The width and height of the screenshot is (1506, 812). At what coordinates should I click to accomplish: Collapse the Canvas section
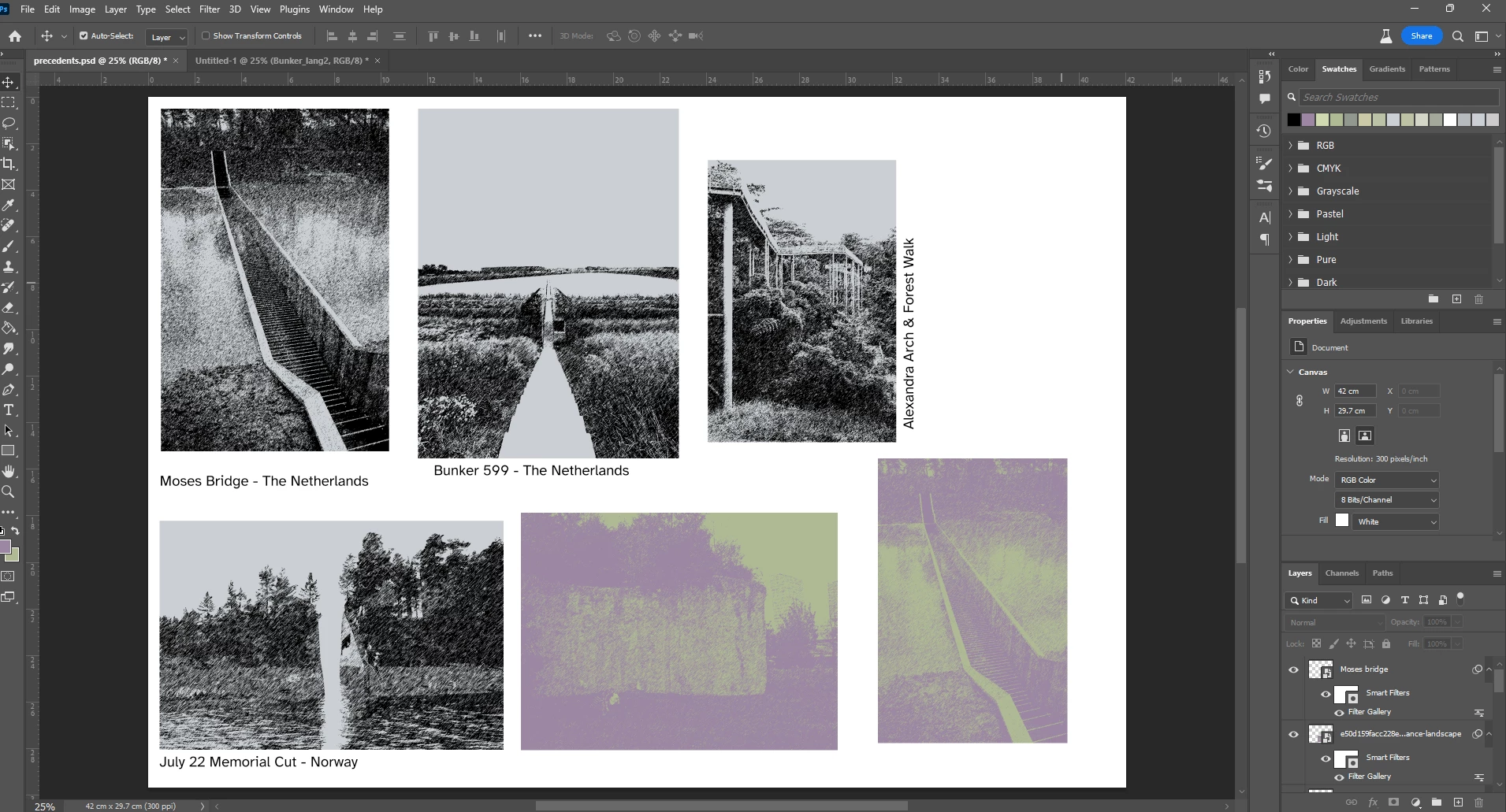1290,372
